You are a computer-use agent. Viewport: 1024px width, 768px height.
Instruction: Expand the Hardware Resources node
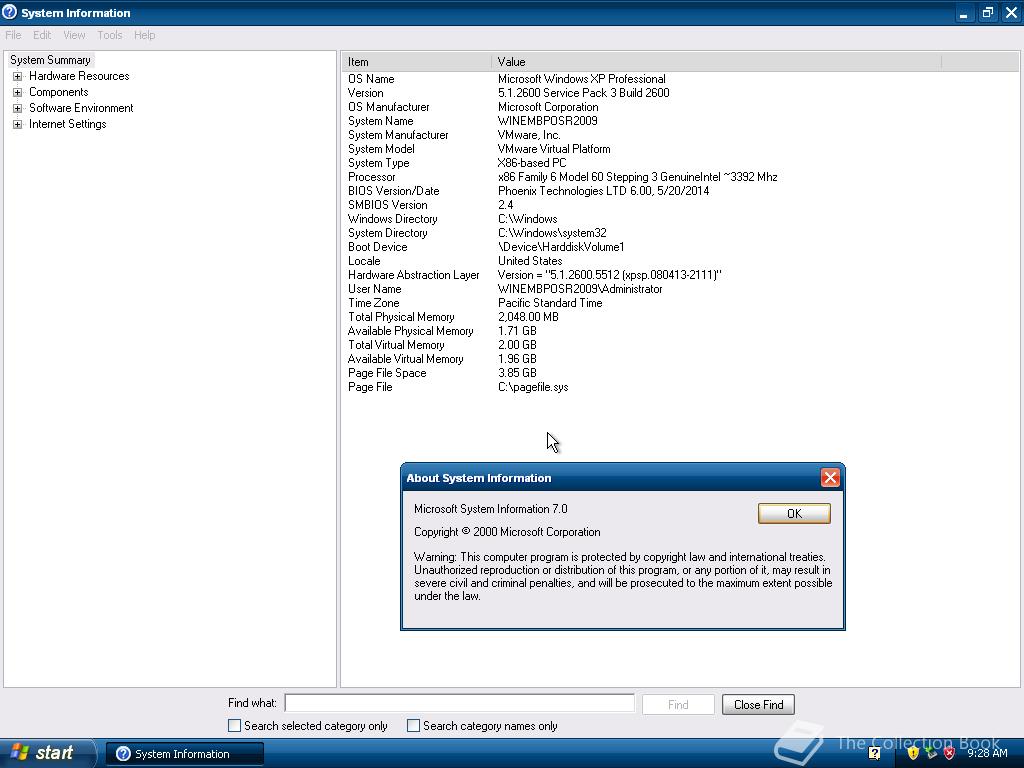(x=18, y=76)
